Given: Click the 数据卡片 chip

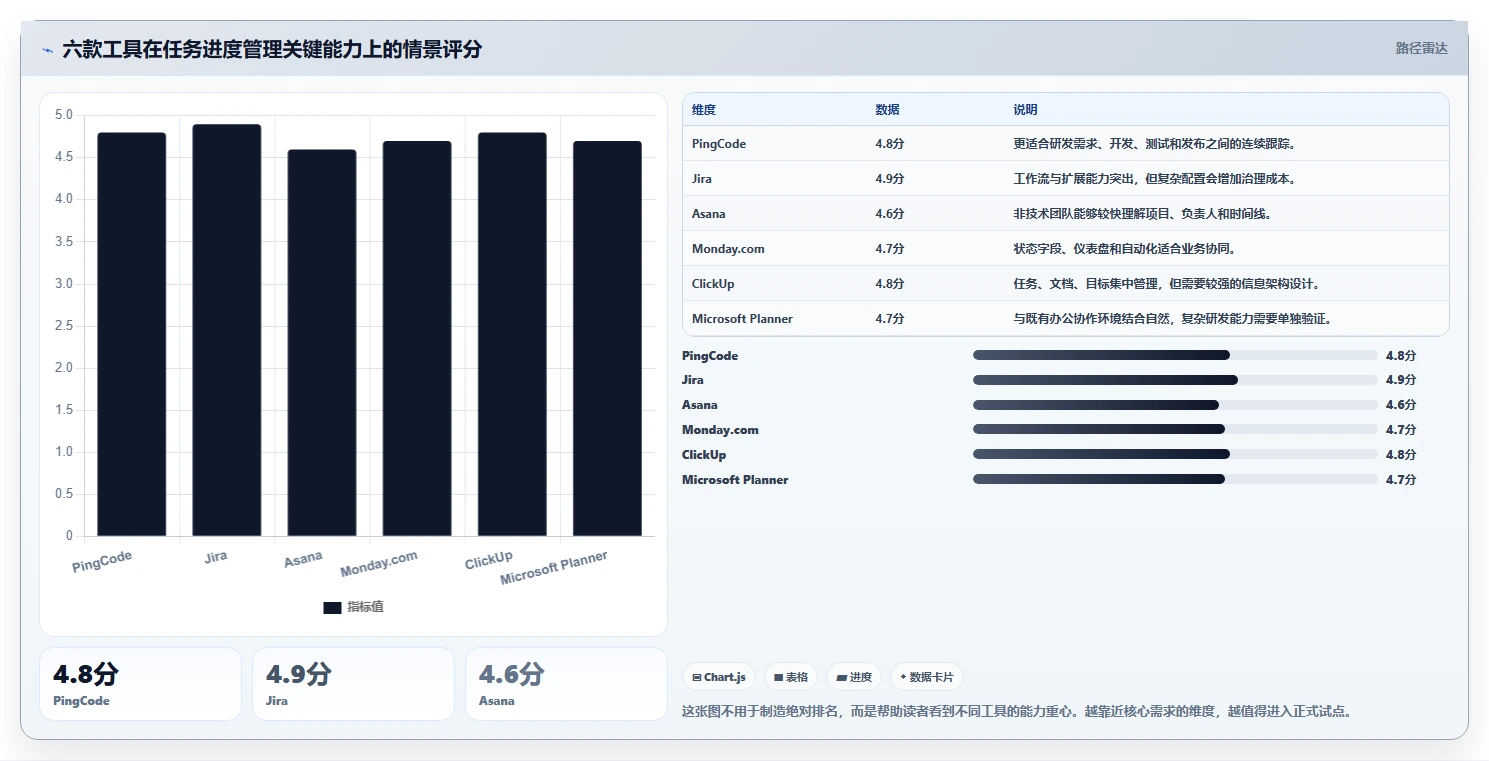Looking at the screenshot, I should click(x=927, y=677).
